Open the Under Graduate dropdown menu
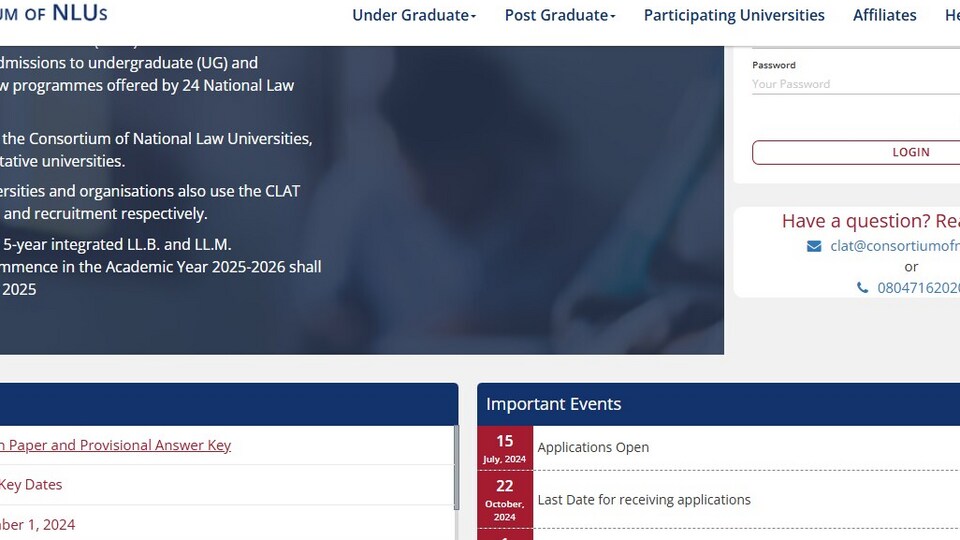Viewport: 960px width, 540px height. tap(414, 15)
